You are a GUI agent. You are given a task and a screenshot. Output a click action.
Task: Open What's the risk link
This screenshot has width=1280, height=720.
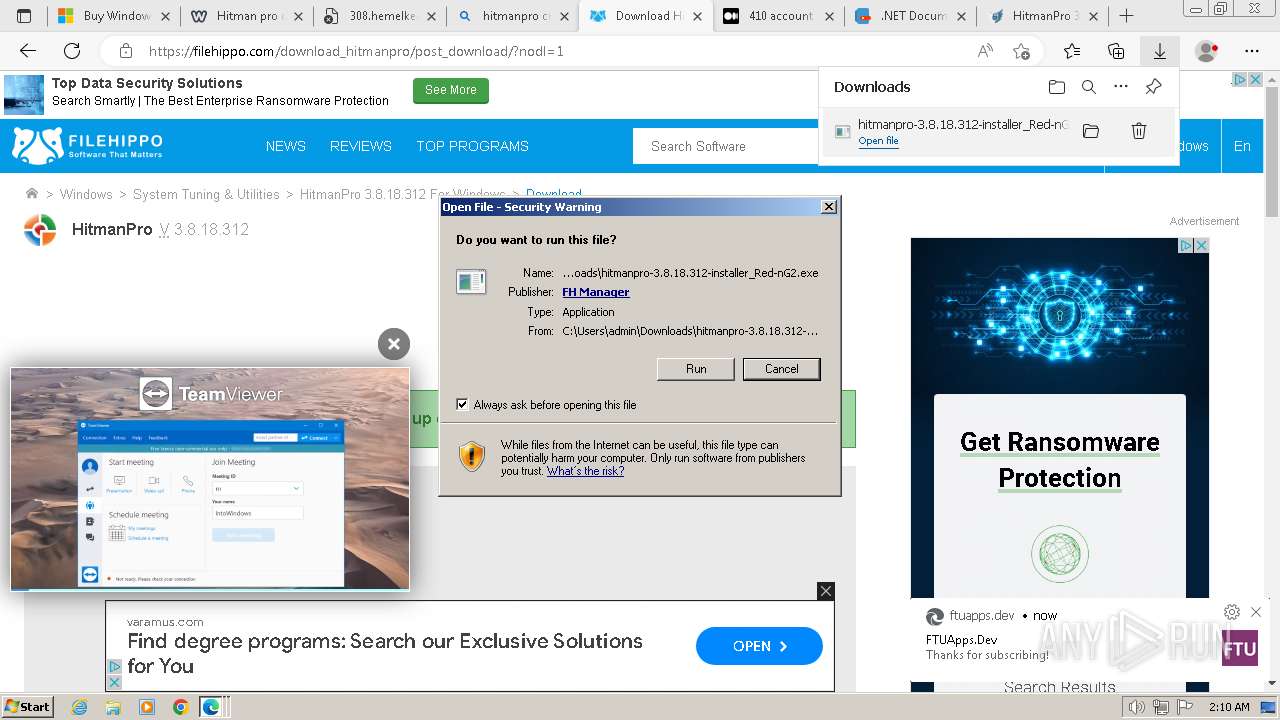point(585,471)
